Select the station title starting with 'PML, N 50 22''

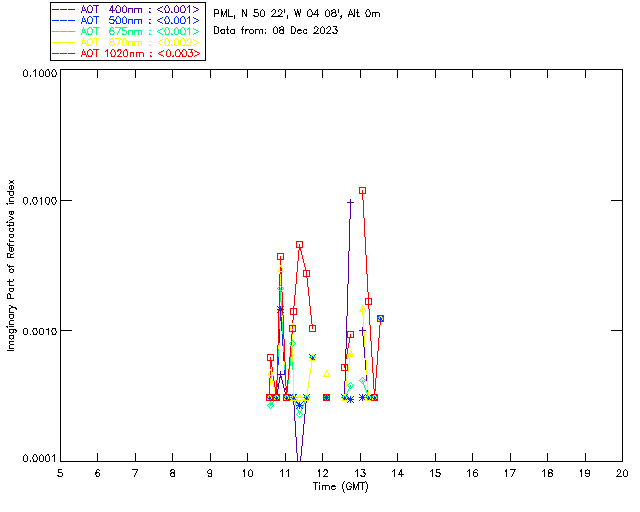click(x=297, y=14)
